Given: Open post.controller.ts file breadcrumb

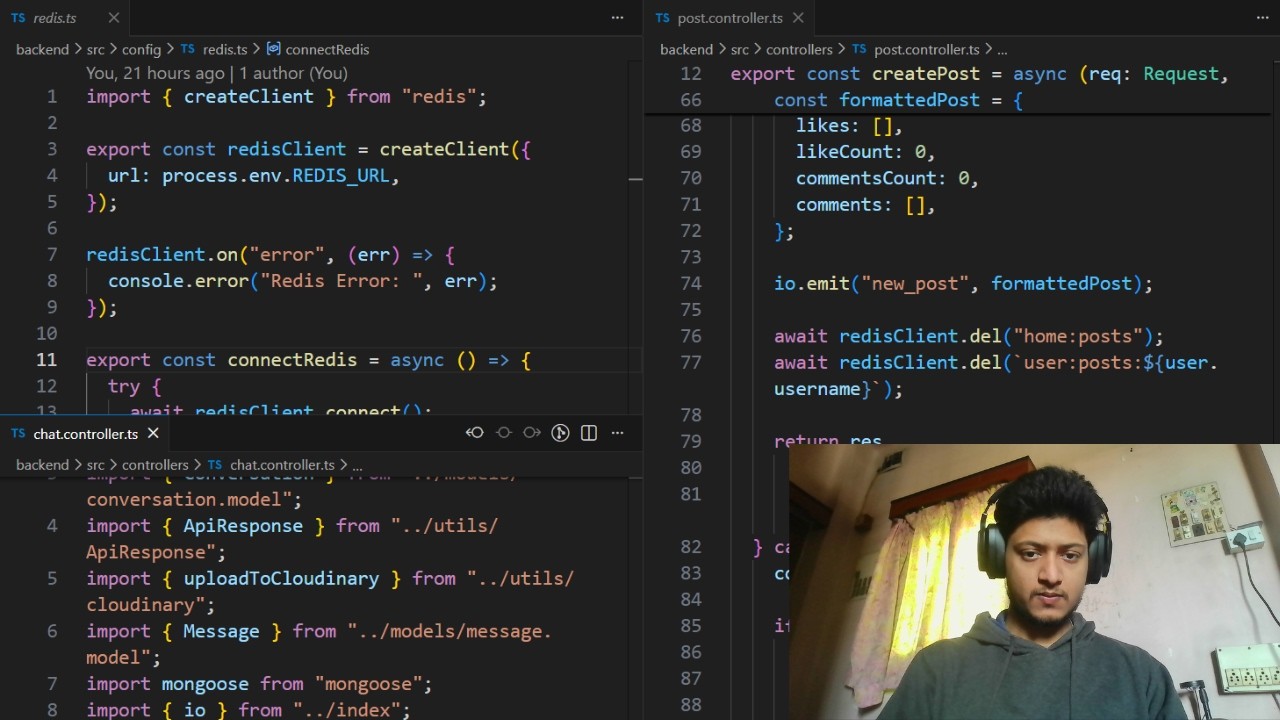Looking at the screenshot, I should click(x=926, y=49).
